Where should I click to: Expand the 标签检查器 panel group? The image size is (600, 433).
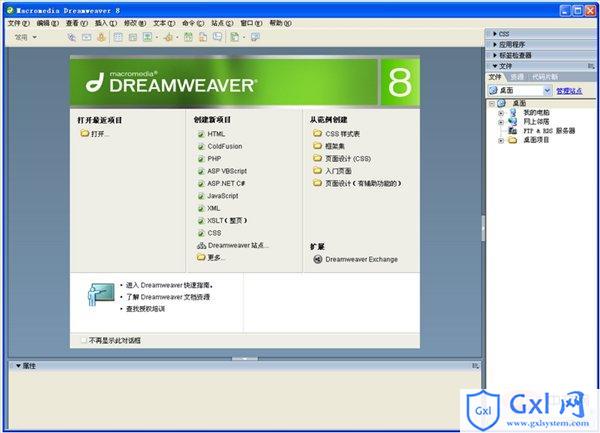(x=495, y=55)
